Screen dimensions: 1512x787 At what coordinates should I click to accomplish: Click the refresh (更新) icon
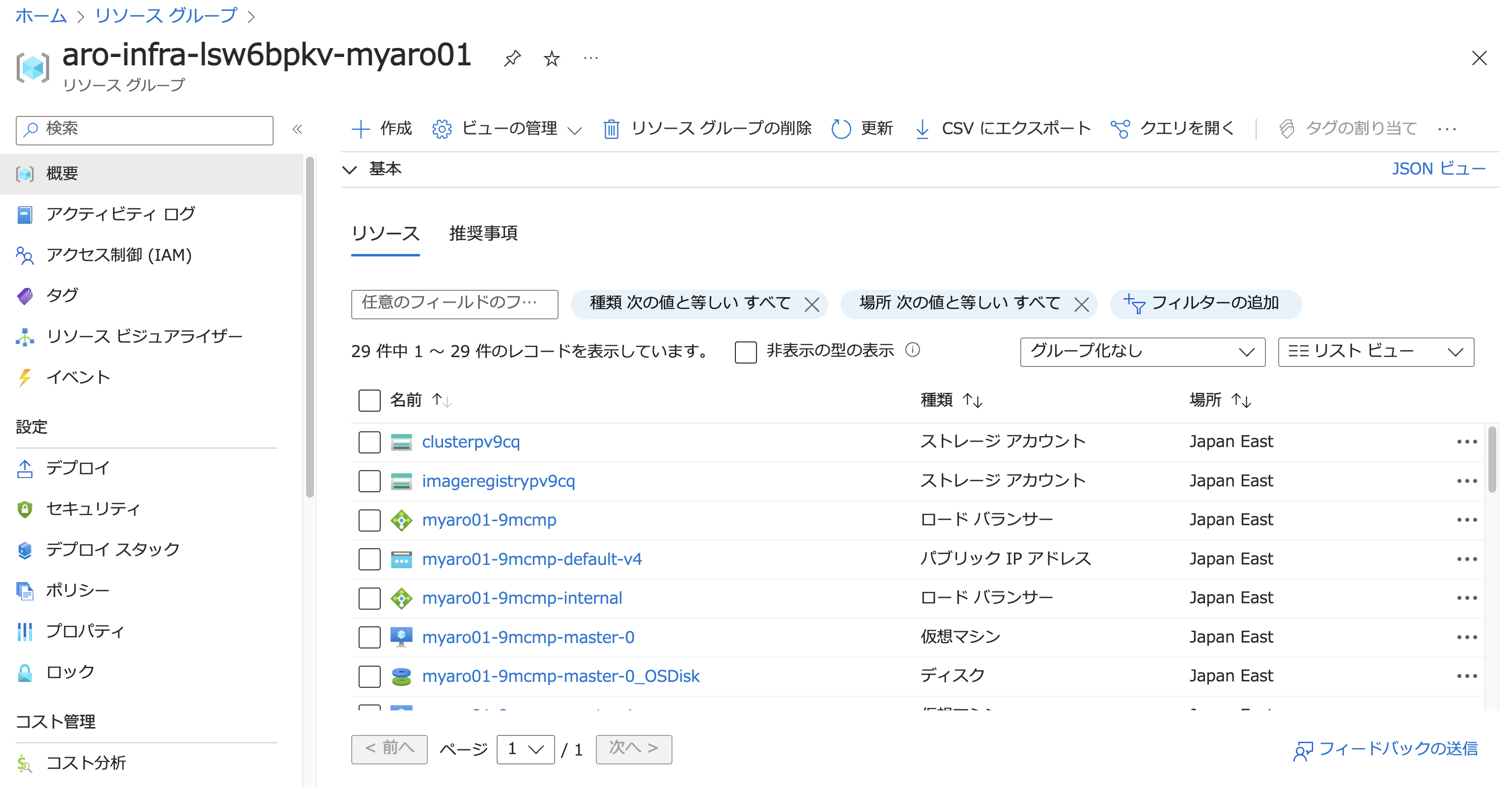pyautogui.click(x=840, y=129)
